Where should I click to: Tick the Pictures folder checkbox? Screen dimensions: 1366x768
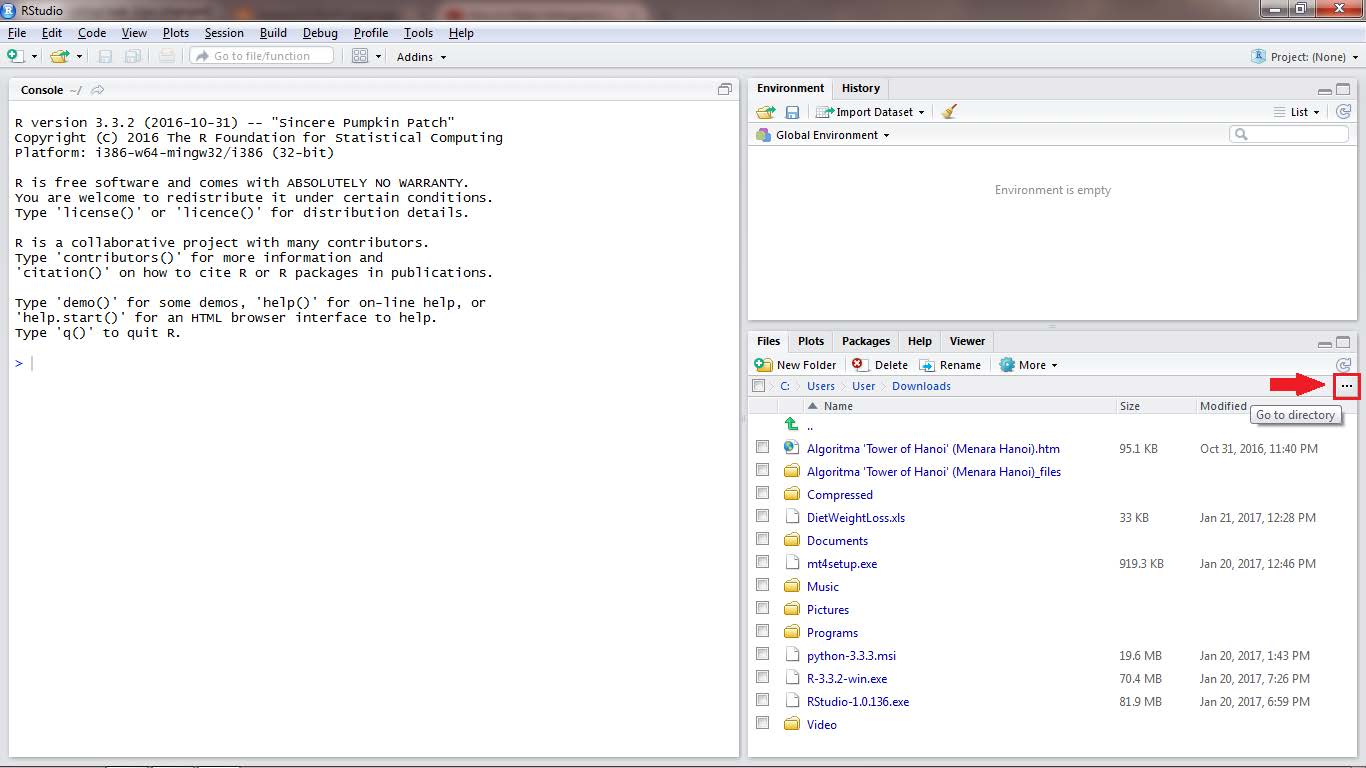pyautogui.click(x=763, y=608)
